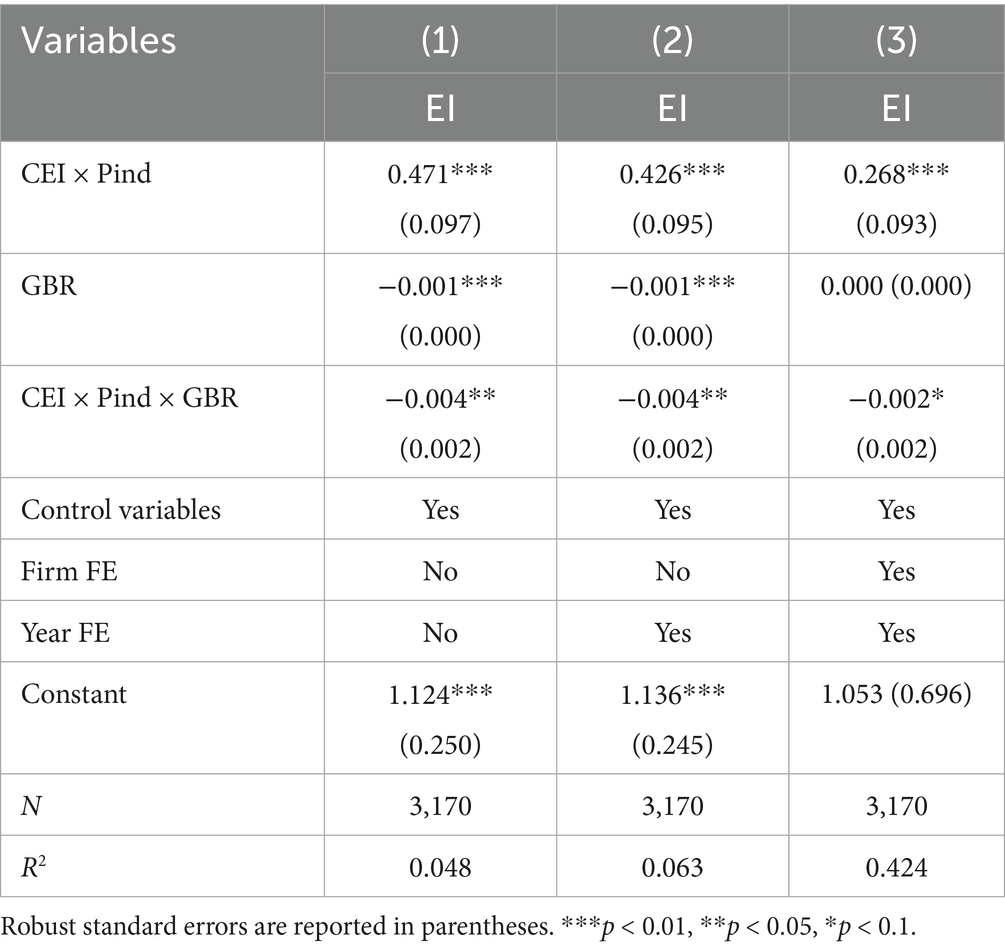Screen dimensions: 1005x951
Task: Click Year FE value No in column (1)
Action: [x=440, y=633]
